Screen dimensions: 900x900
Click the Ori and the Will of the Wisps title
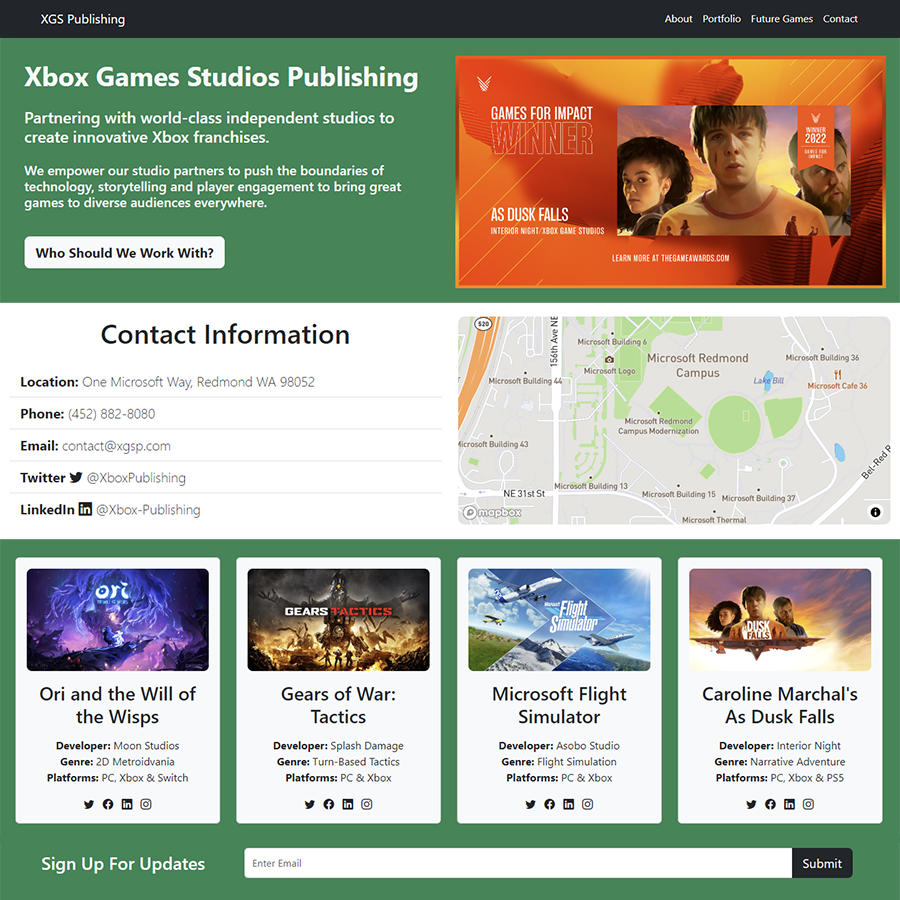(x=118, y=705)
